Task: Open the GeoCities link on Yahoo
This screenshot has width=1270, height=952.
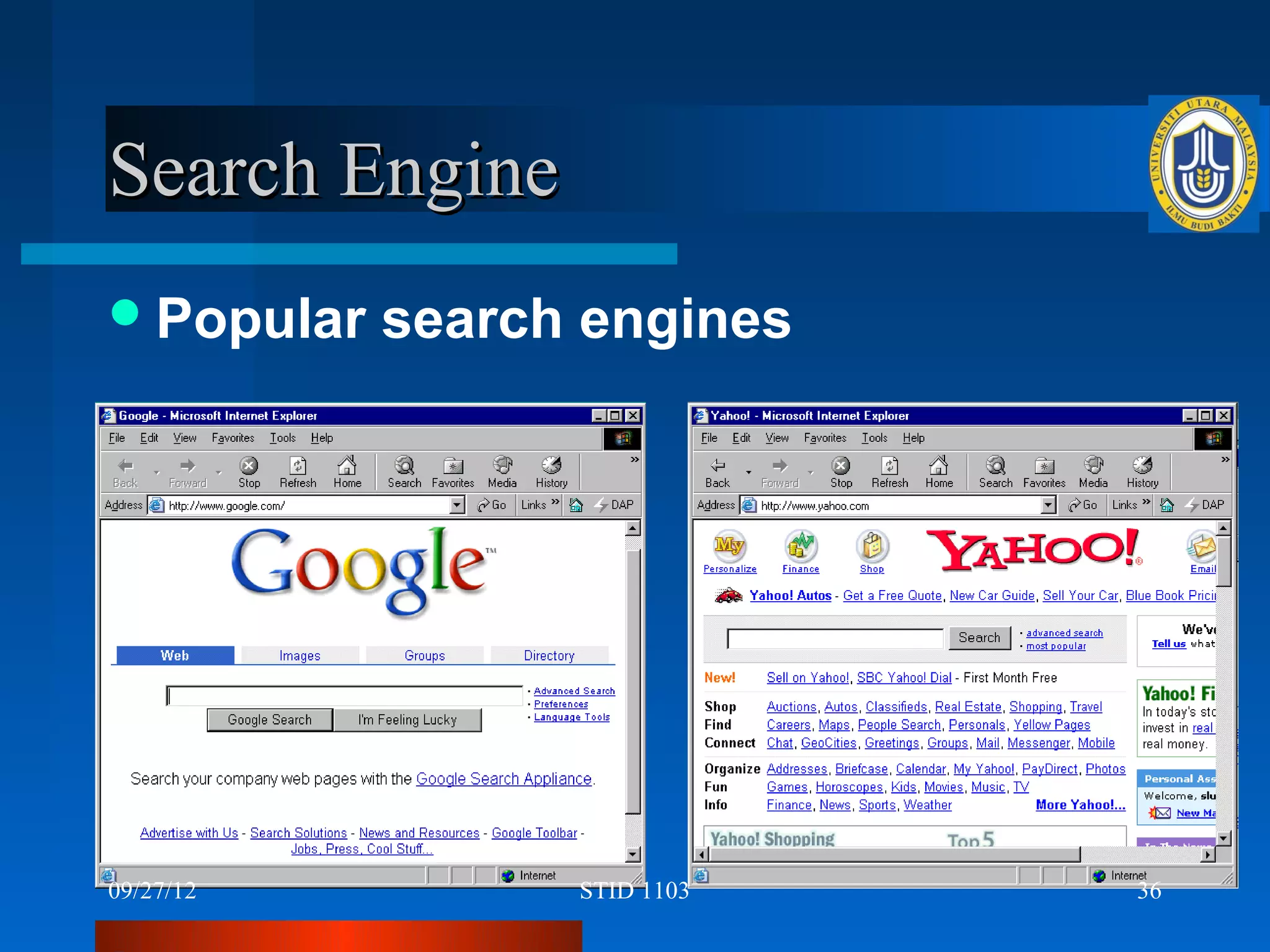Action: tap(828, 743)
